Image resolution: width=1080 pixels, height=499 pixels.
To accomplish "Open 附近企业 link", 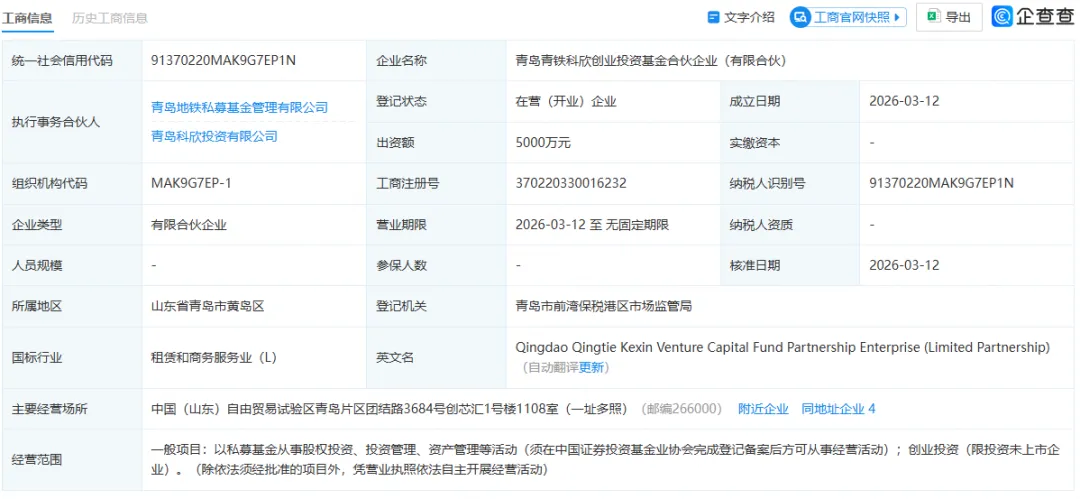I will 763,409.
